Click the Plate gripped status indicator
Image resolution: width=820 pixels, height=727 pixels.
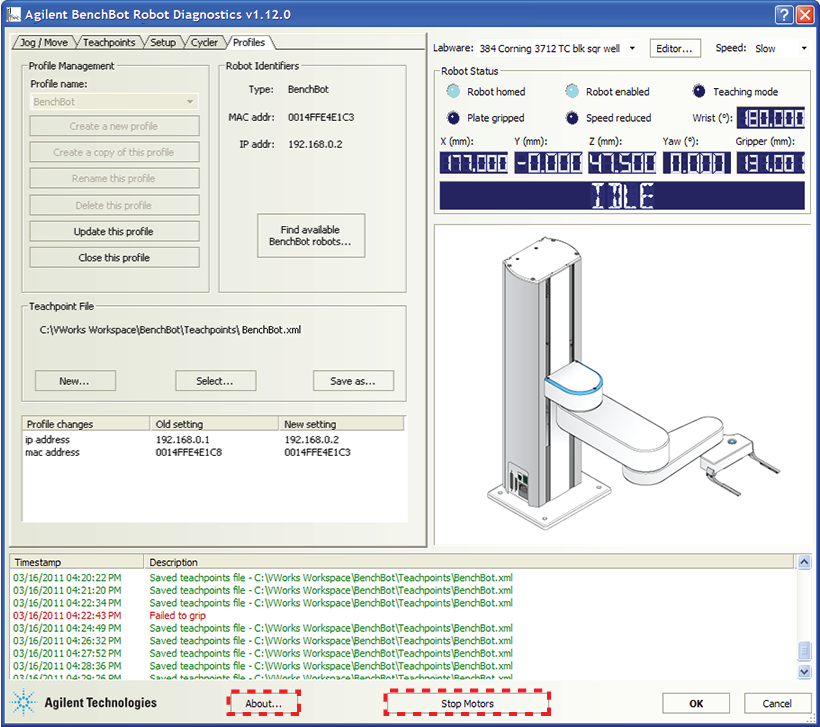(454, 118)
